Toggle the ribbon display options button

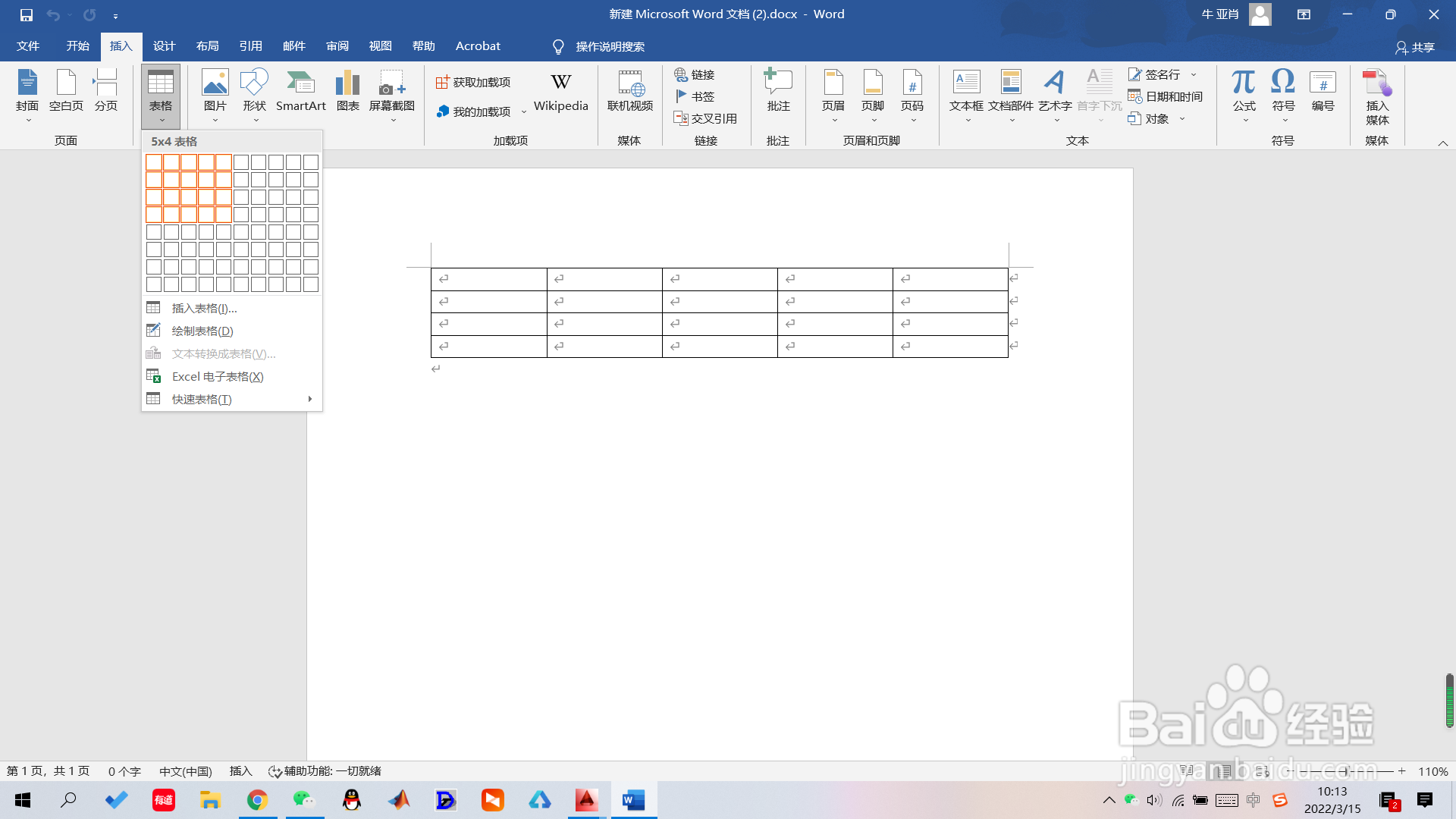coord(1304,14)
